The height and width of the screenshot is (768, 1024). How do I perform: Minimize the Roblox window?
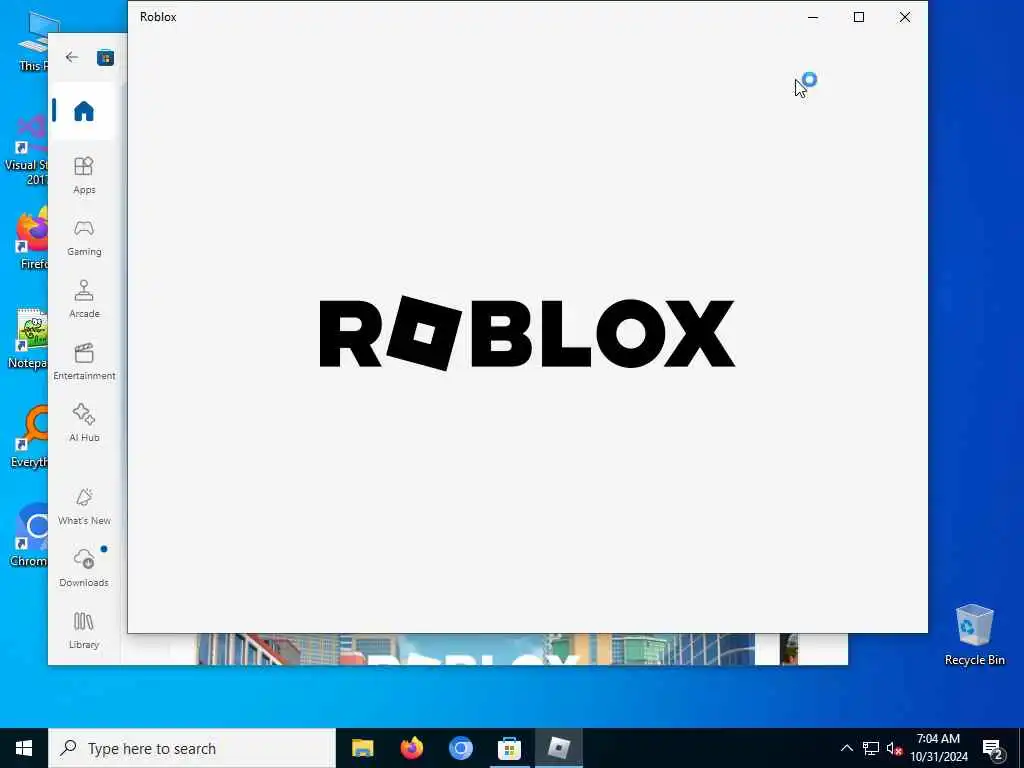point(813,18)
